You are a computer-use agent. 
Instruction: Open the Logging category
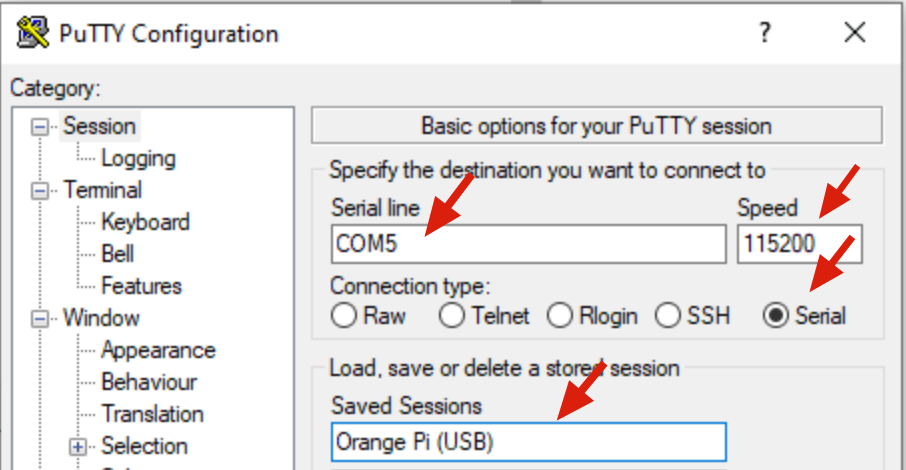(138, 159)
